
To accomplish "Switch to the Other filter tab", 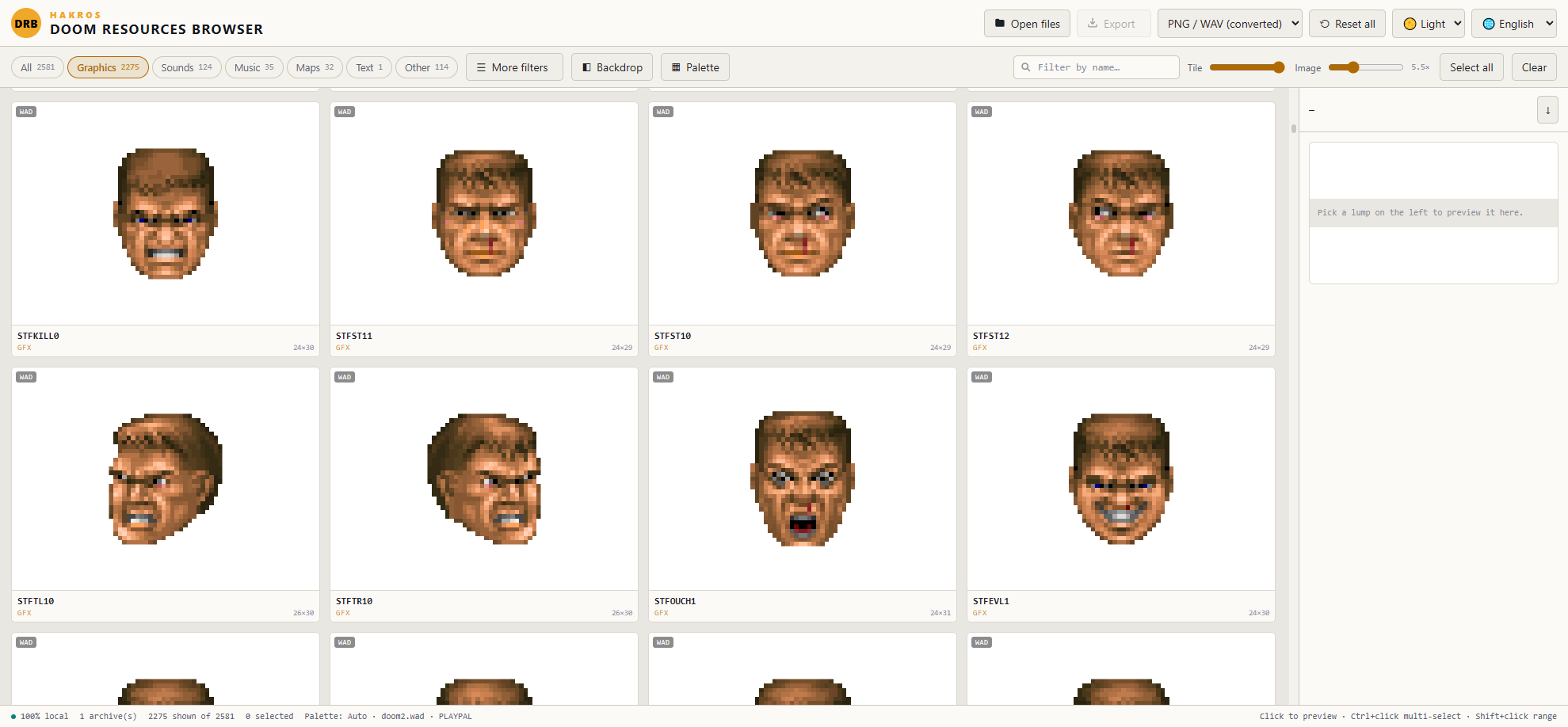I will tap(426, 67).
